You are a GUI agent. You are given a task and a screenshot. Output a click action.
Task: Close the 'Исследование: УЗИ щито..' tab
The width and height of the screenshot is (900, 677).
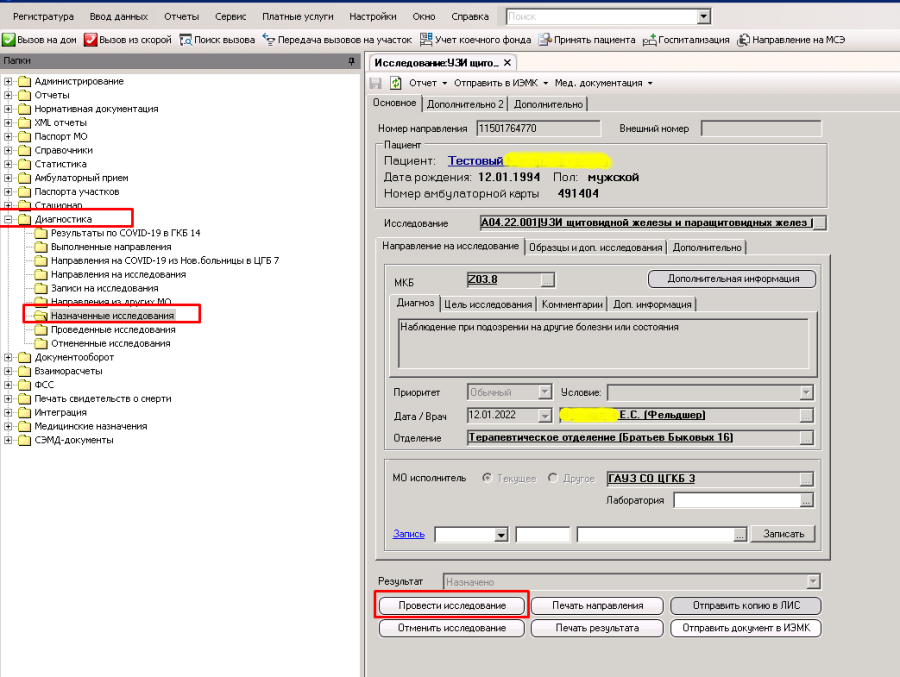[507, 63]
